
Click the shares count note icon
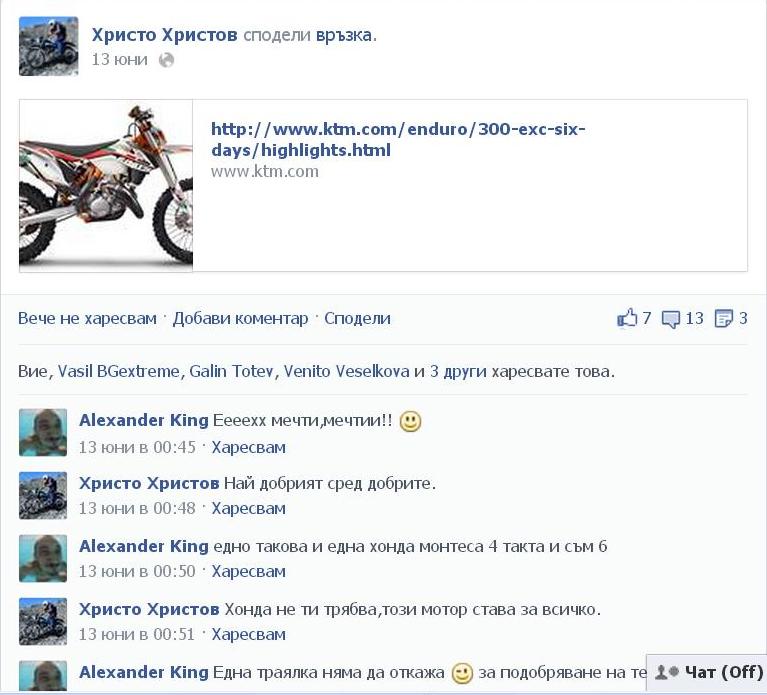723,318
